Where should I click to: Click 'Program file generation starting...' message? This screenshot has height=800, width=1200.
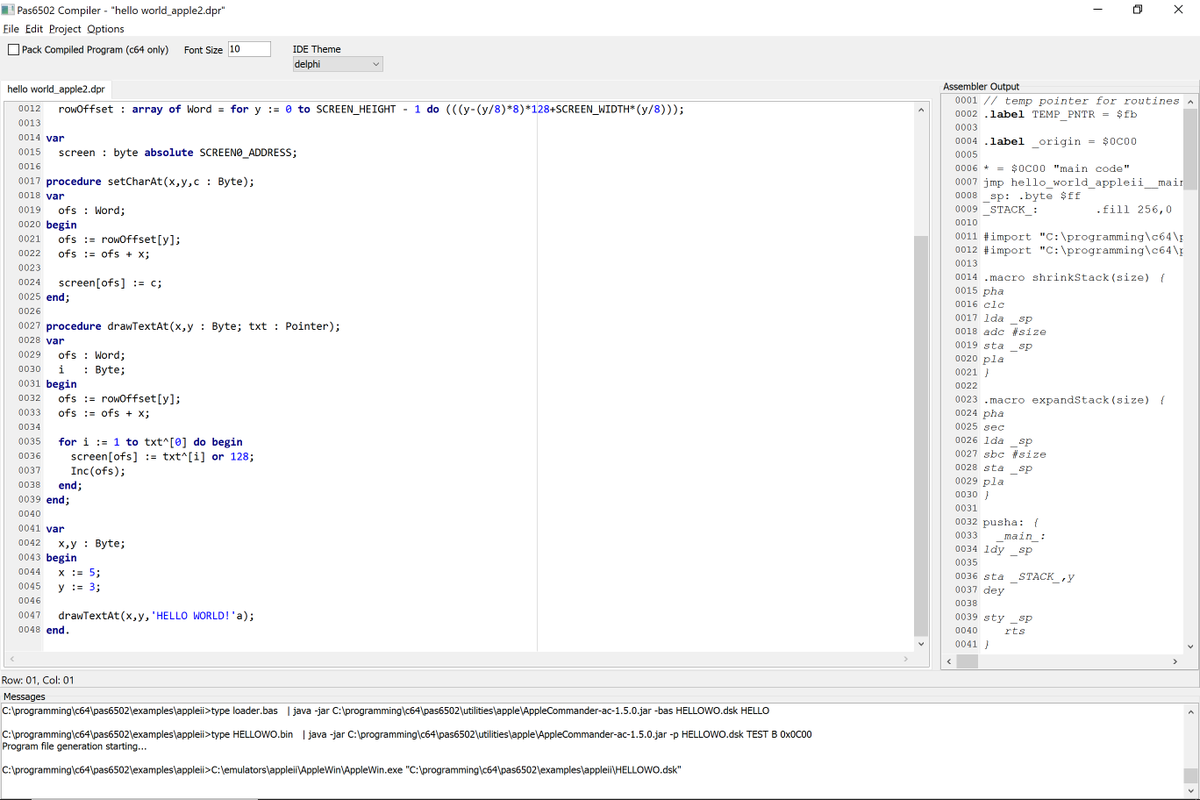pyautogui.click(x=75, y=746)
